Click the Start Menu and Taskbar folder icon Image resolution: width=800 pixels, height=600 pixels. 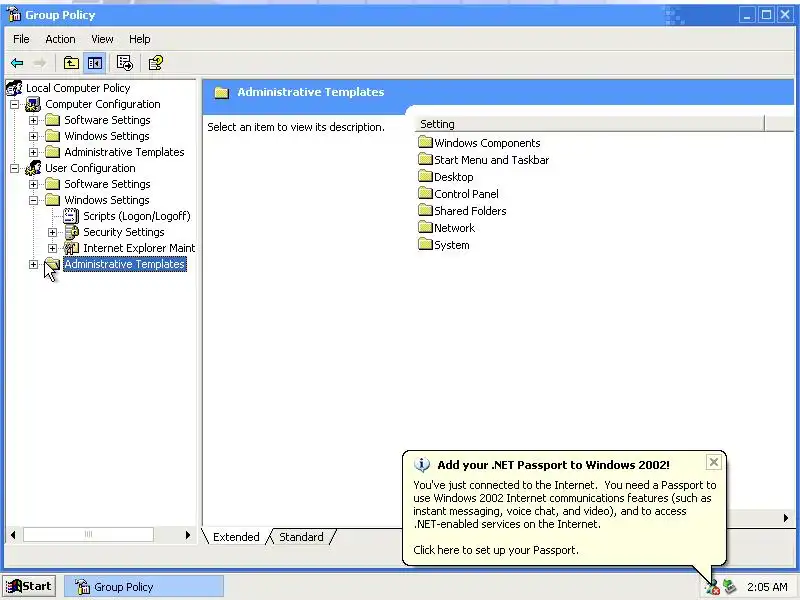coord(425,159)
